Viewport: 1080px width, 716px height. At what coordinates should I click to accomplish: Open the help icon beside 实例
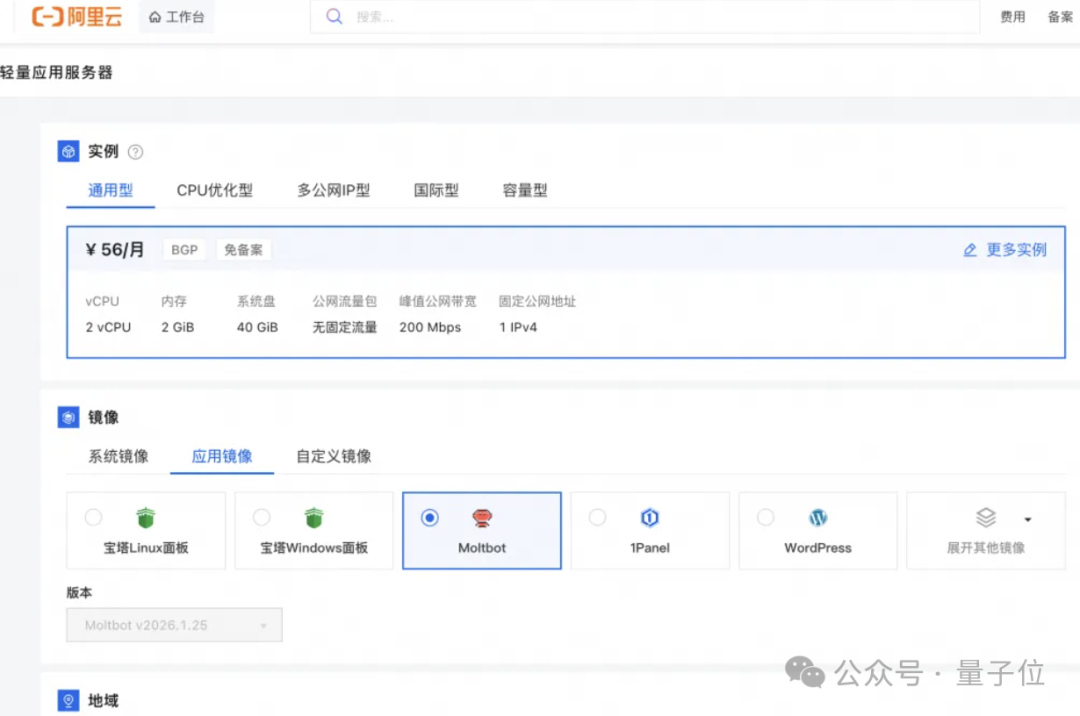pos(133,151)
